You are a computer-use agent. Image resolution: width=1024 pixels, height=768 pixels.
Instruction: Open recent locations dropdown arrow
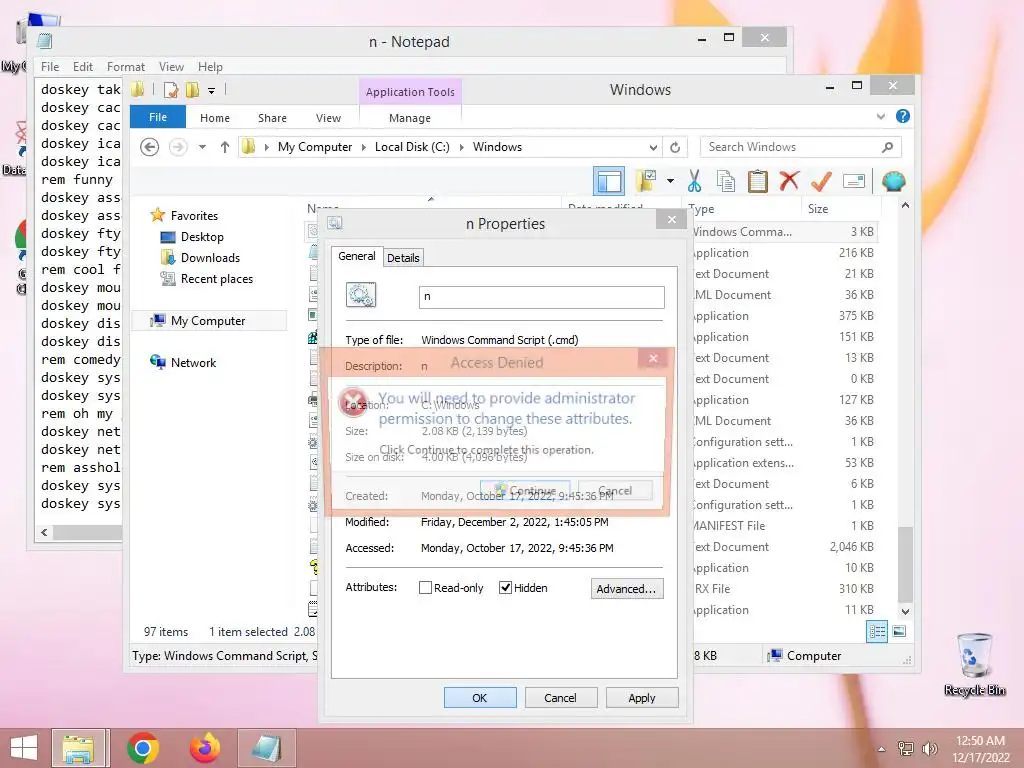coord(202,147)
